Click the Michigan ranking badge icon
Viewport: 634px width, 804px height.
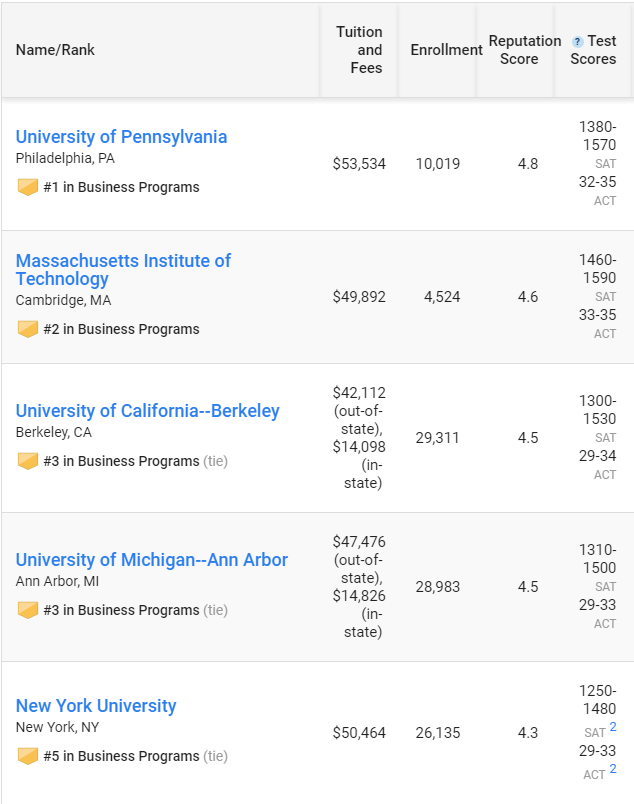tap(28, 610)
